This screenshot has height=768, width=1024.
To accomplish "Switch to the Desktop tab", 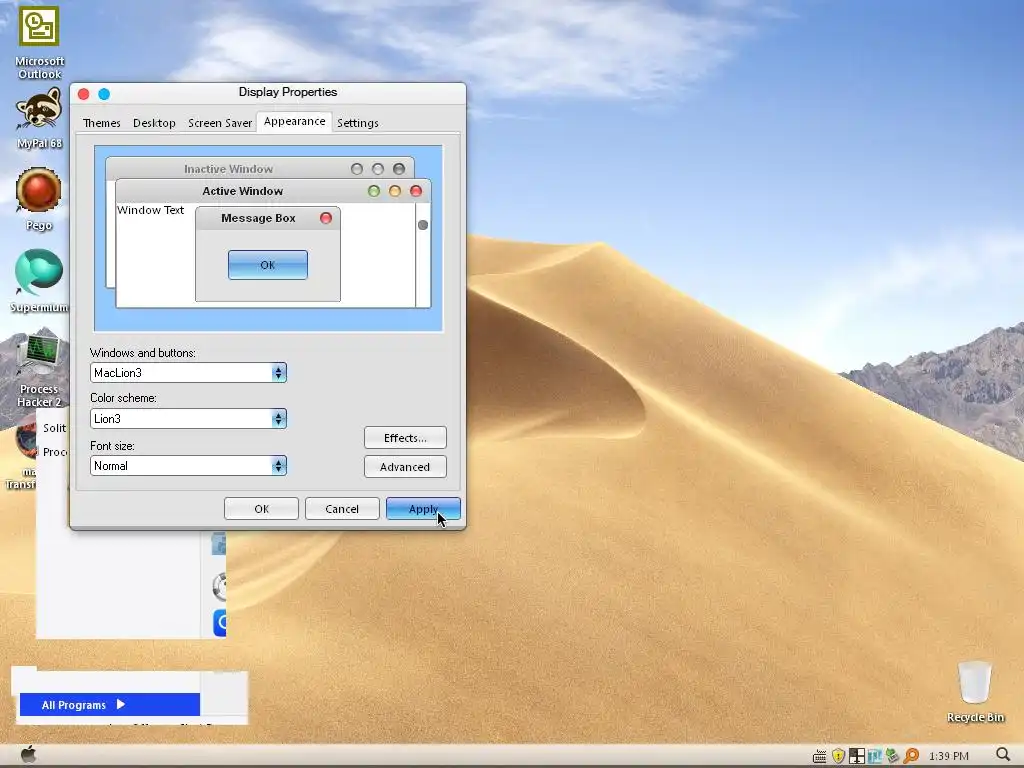I will (154, 123).
